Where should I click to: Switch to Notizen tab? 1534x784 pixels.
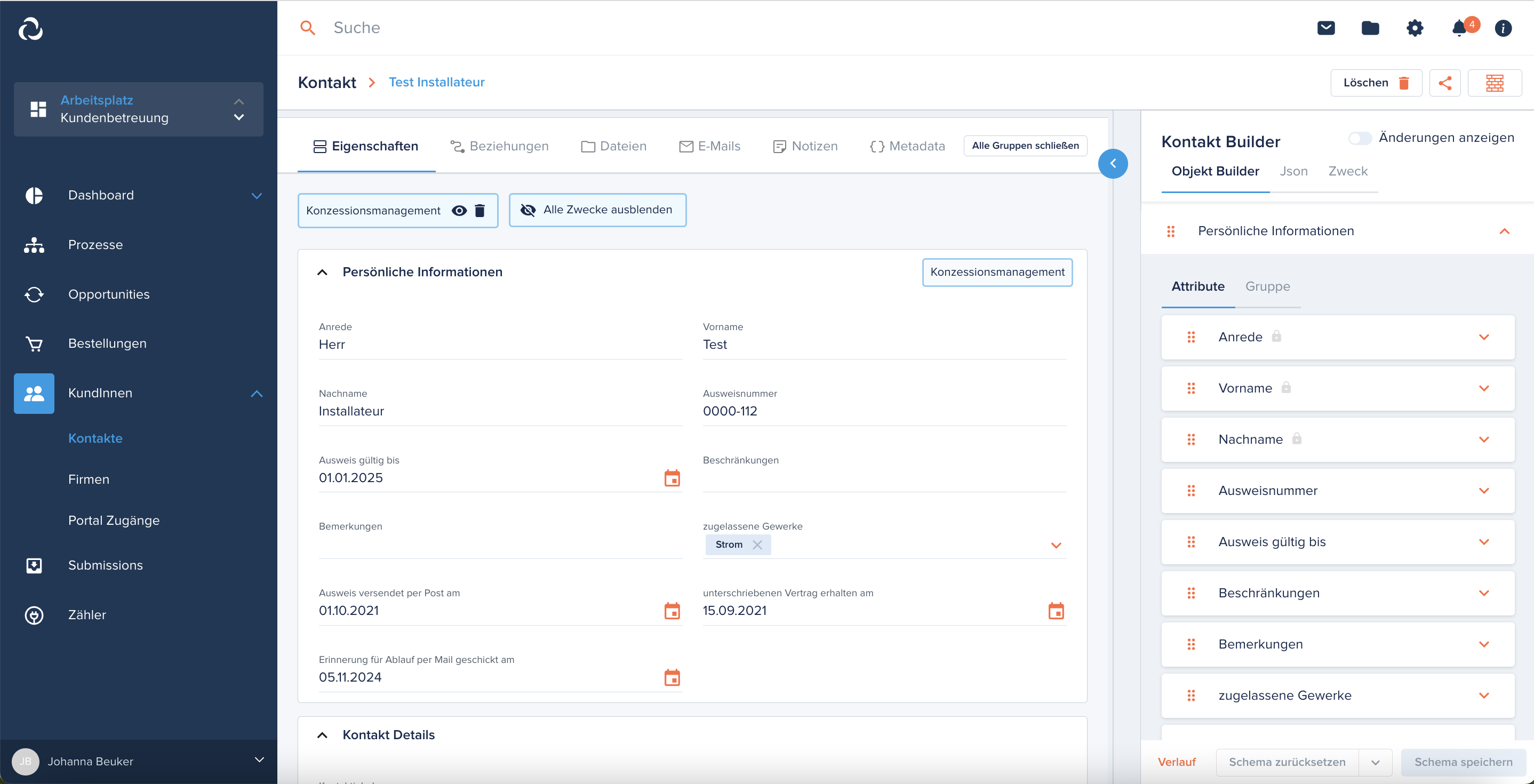tap(805, 147)
